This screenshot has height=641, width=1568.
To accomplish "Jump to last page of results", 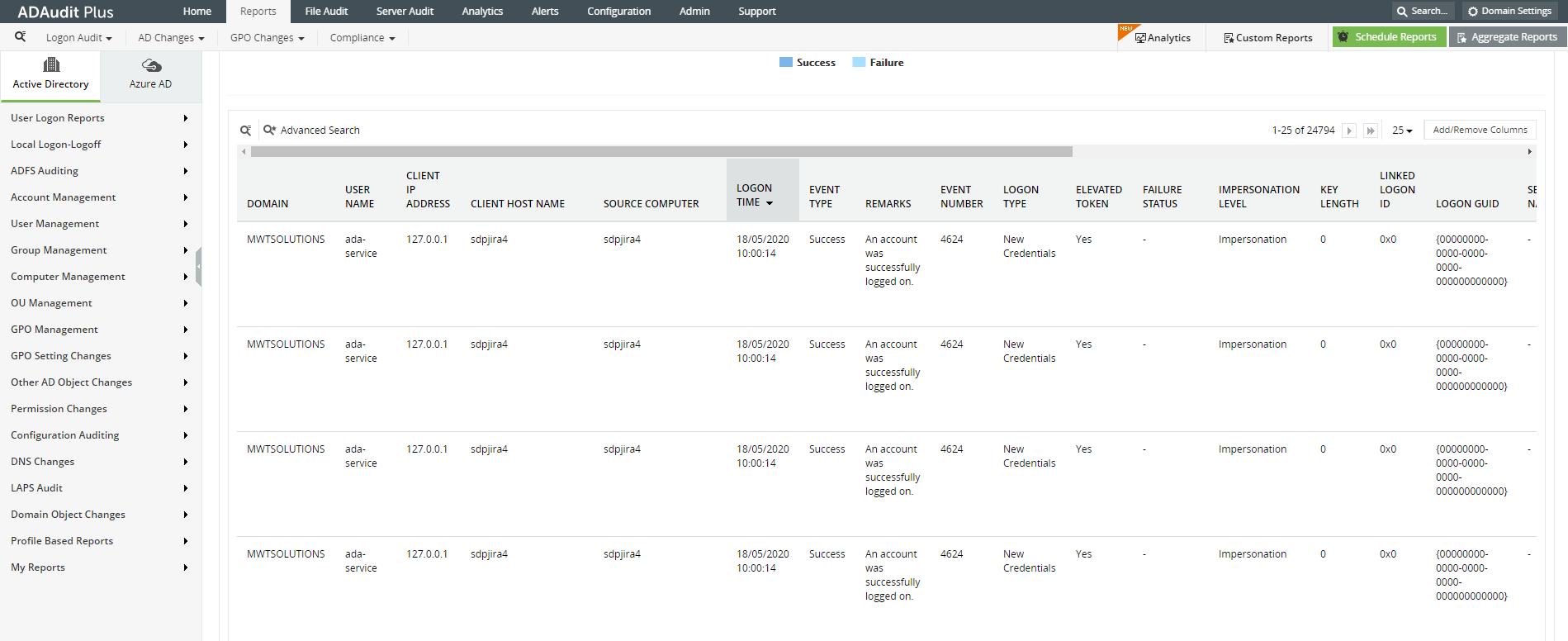I will [x=1371, y=131].
